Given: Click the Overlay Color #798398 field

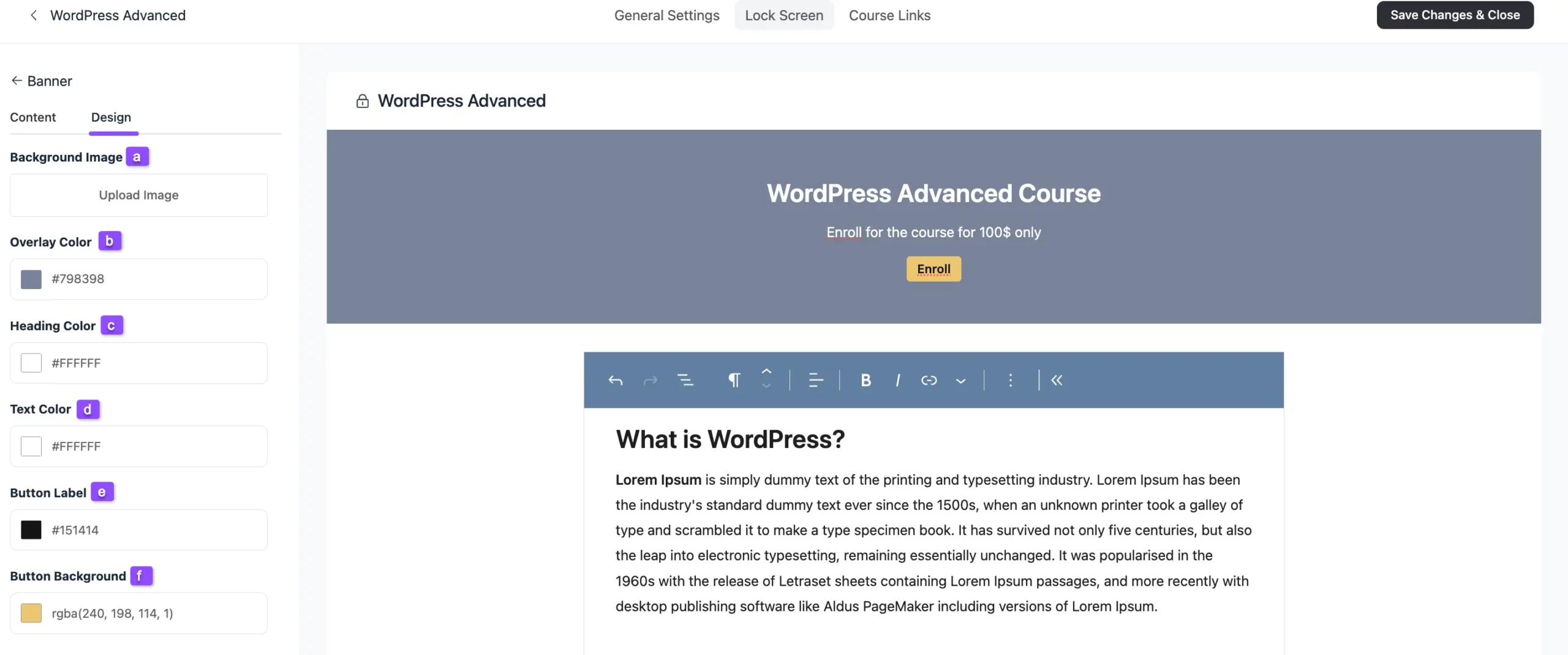Looking at the screenshot, I should click(139, 279).
